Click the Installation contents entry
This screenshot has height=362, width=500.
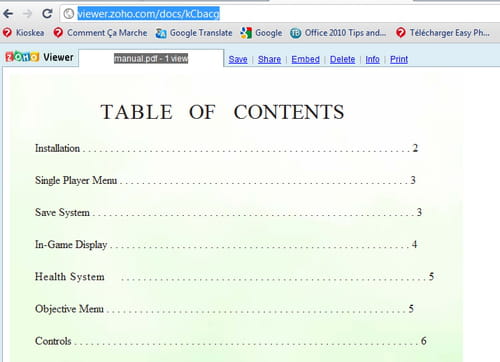pos(226,148)
